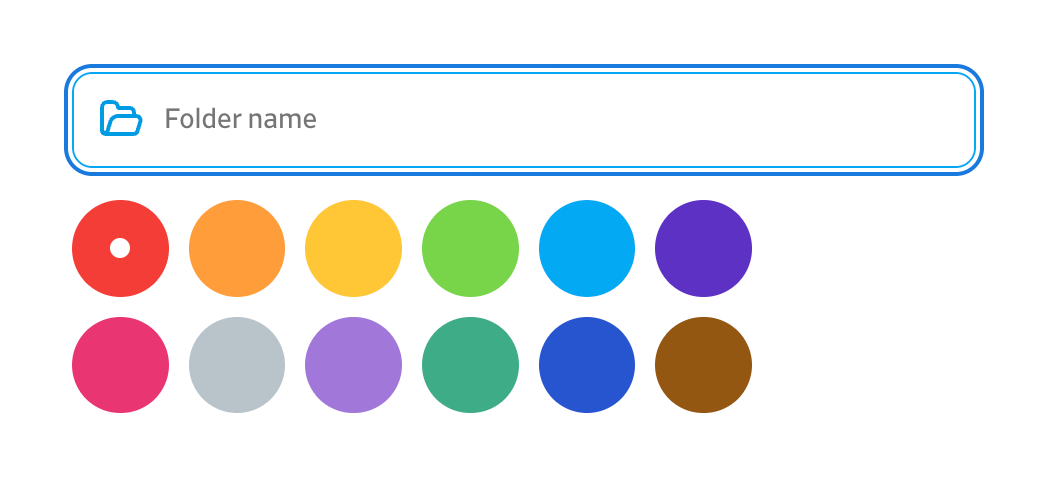1048x477 pixels.
Task: Select the light green swatch
Action: (x=470, y=248)
